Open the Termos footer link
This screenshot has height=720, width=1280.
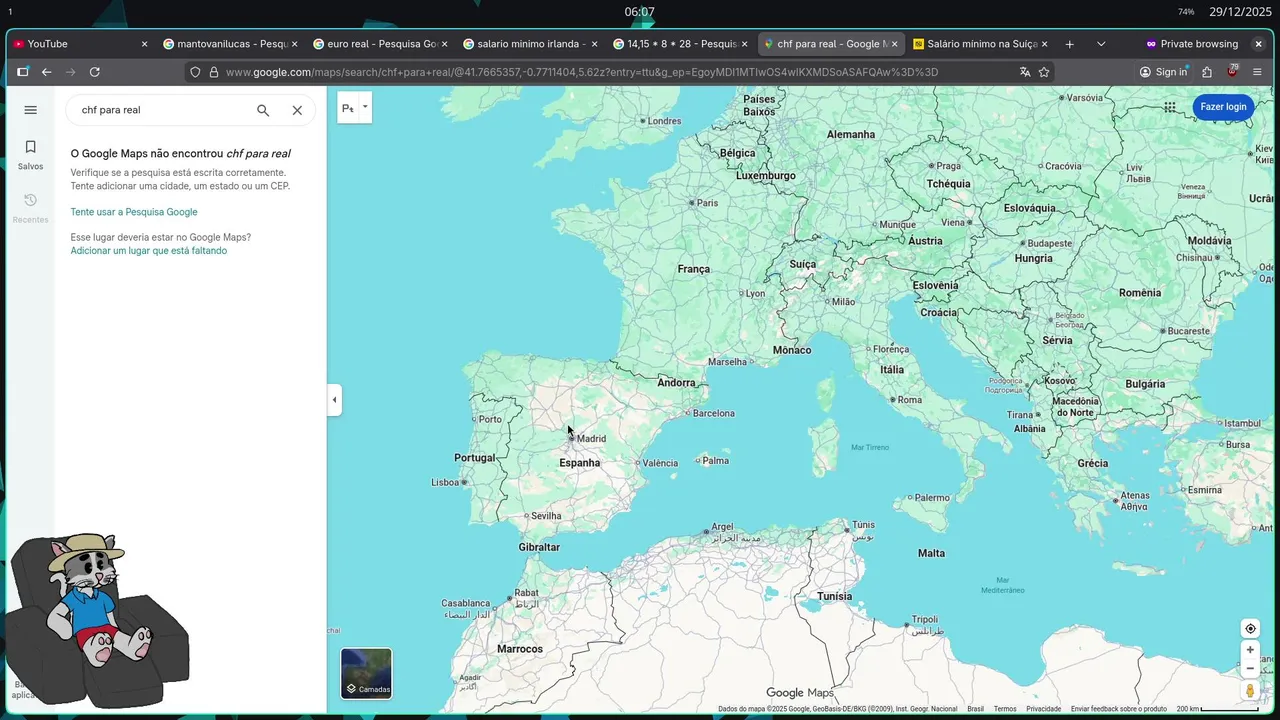pyautogui.click(x=1005, y=709)
